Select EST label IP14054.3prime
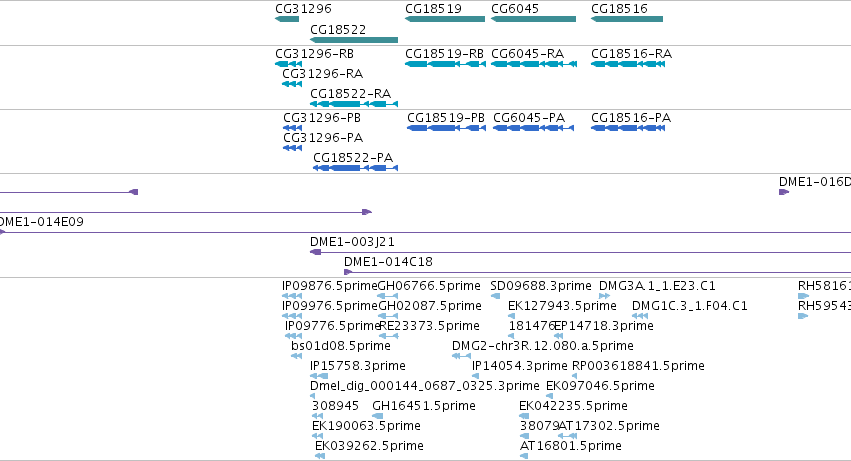The width and height of the screenshot is (851, 461). [520, 367]
